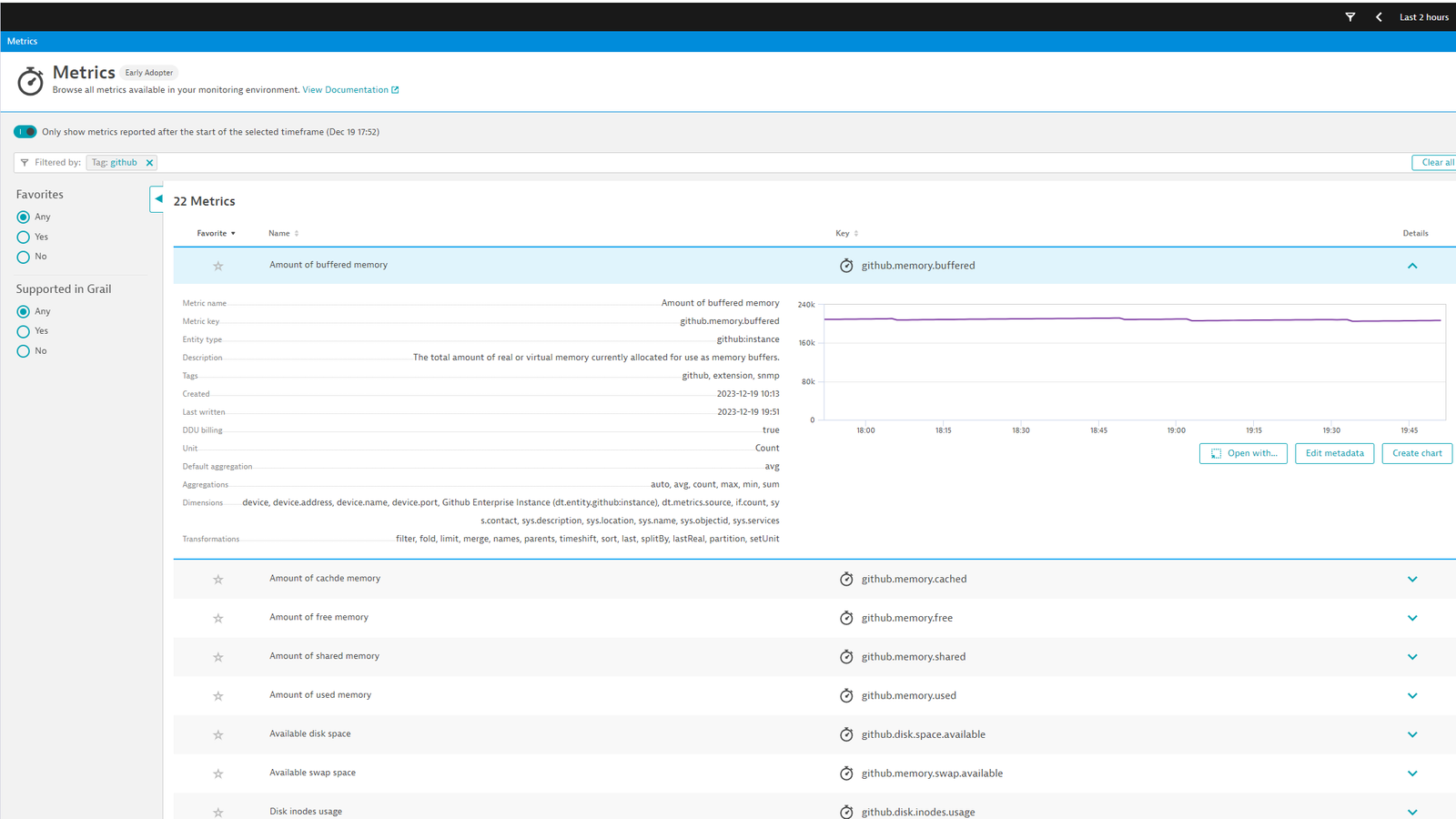Image resolution: width=1456 pixels, height=819 pixels.
Task: Favorite Amount of cachde memory metric
Action: point(218,580)
